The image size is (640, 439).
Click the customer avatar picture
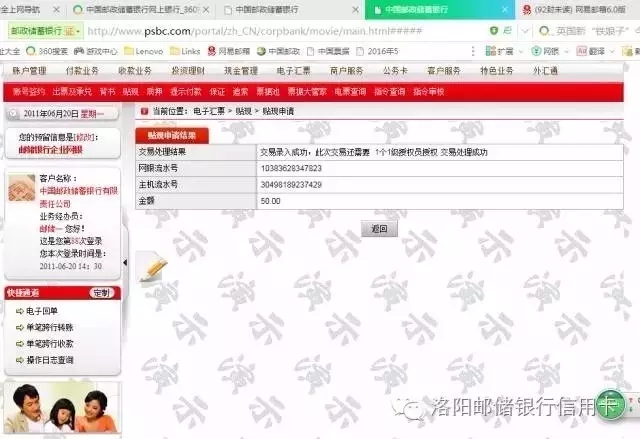point(22,187)
